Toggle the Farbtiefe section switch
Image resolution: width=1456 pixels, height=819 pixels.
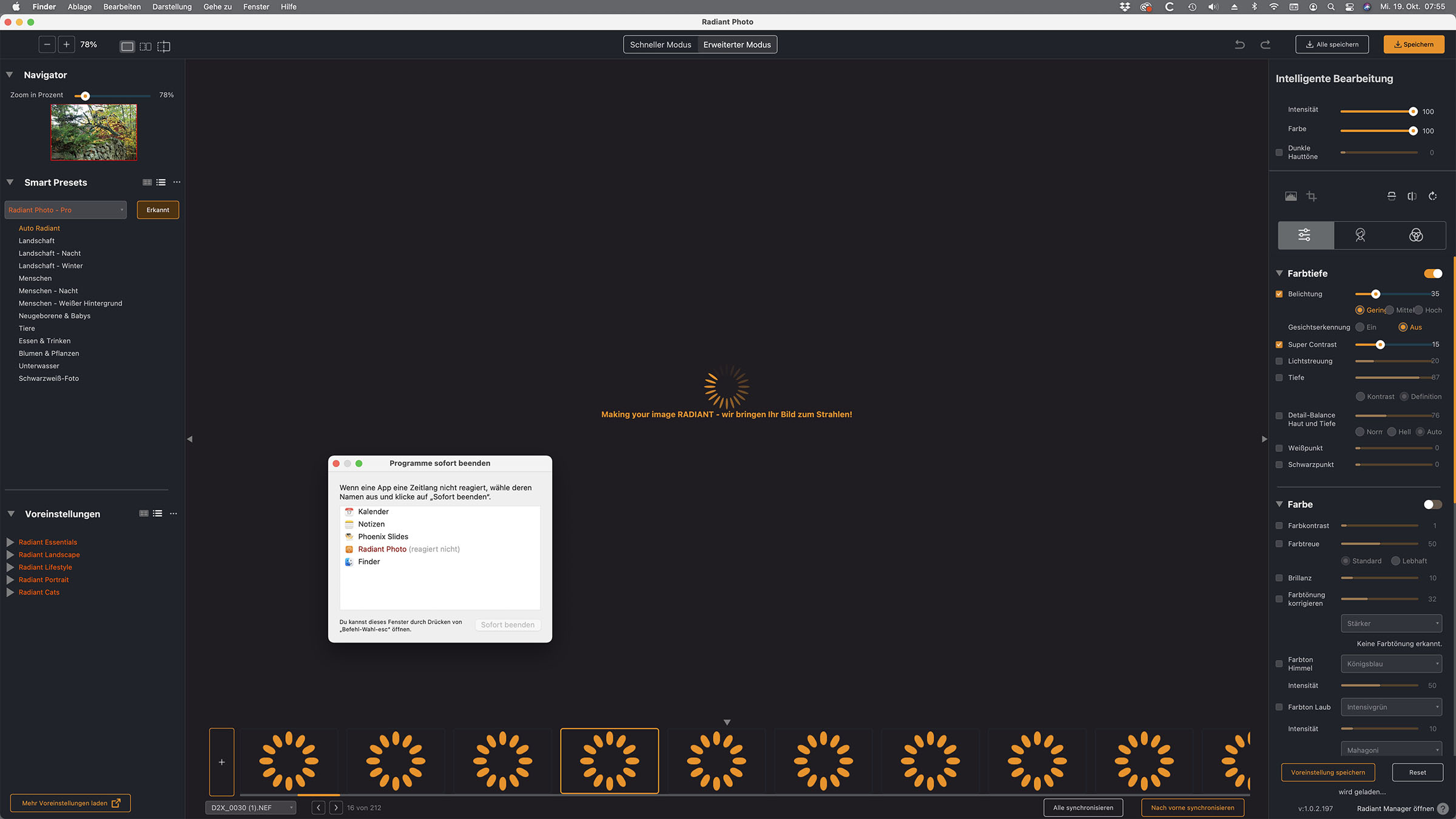click(x=1433, y=274)
